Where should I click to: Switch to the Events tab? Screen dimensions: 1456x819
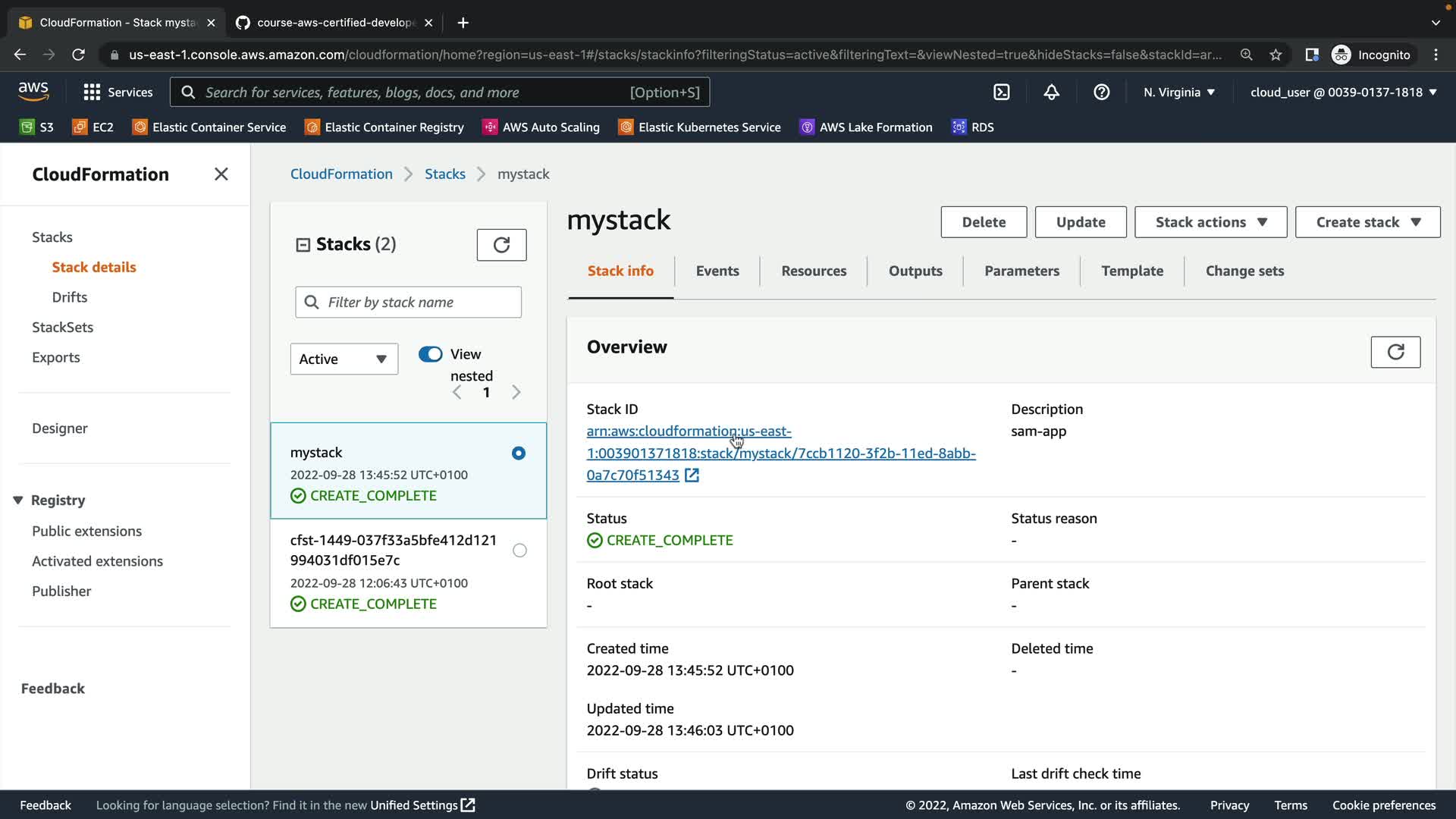tap(717, 271)
